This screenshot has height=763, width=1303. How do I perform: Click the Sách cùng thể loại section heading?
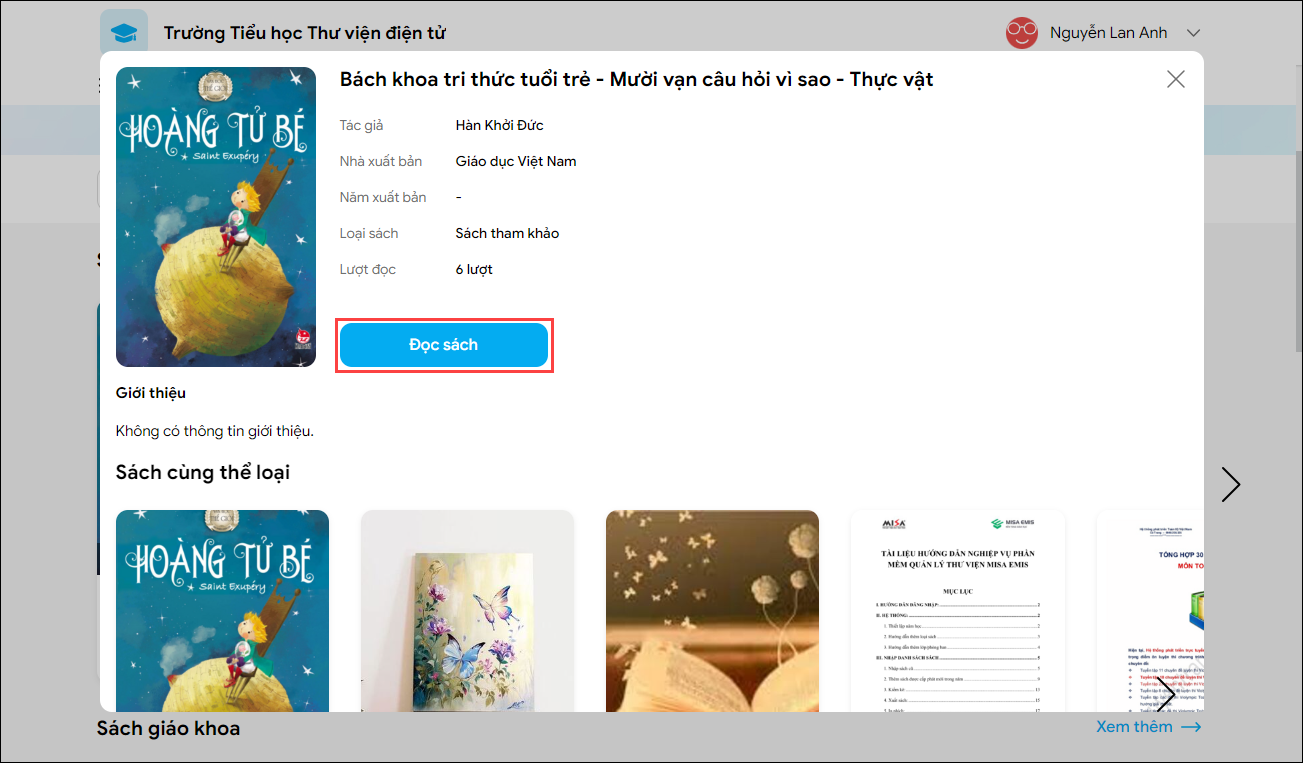pos(203,472)
